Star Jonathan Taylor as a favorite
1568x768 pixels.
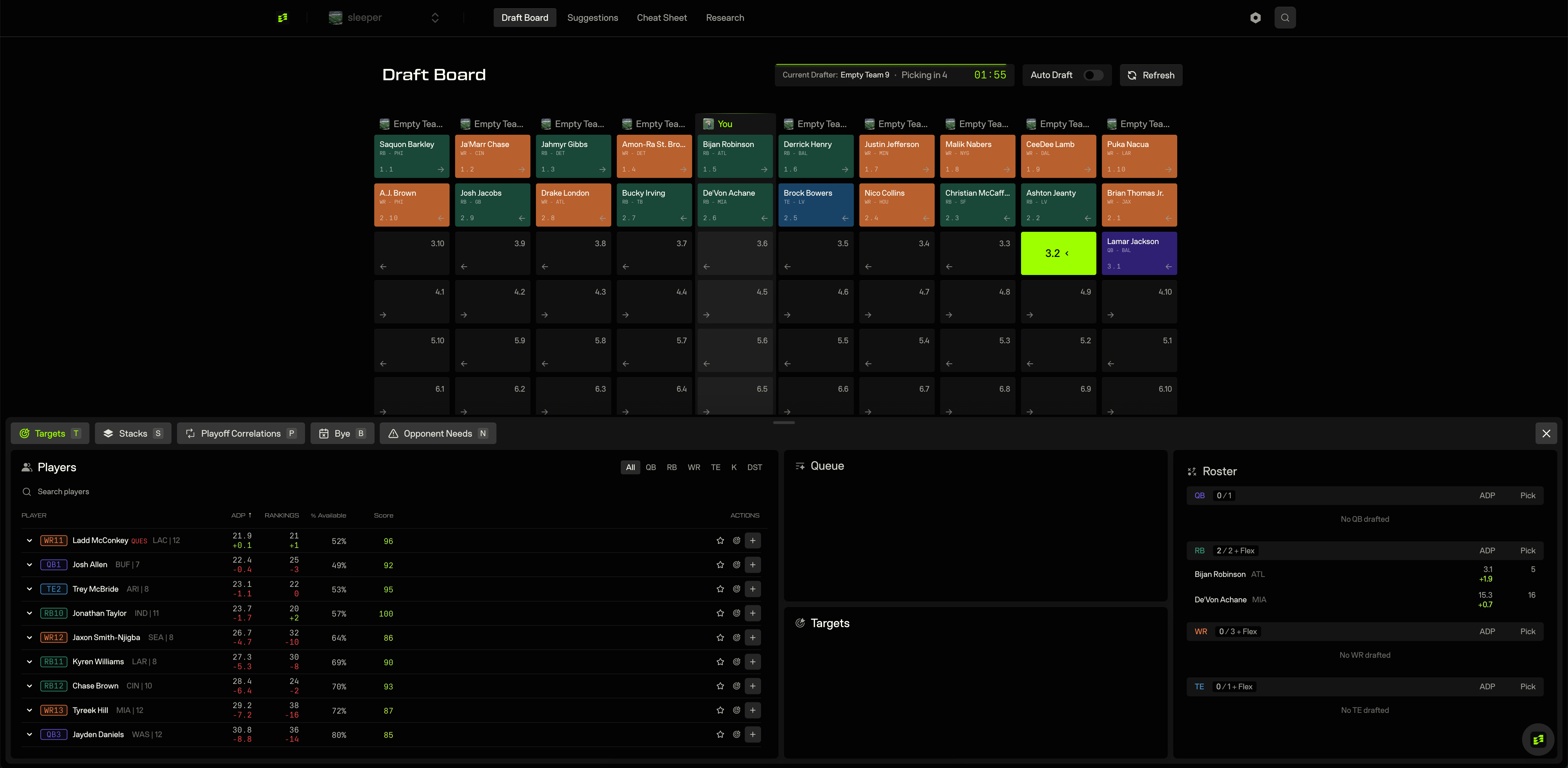(720, 613)
